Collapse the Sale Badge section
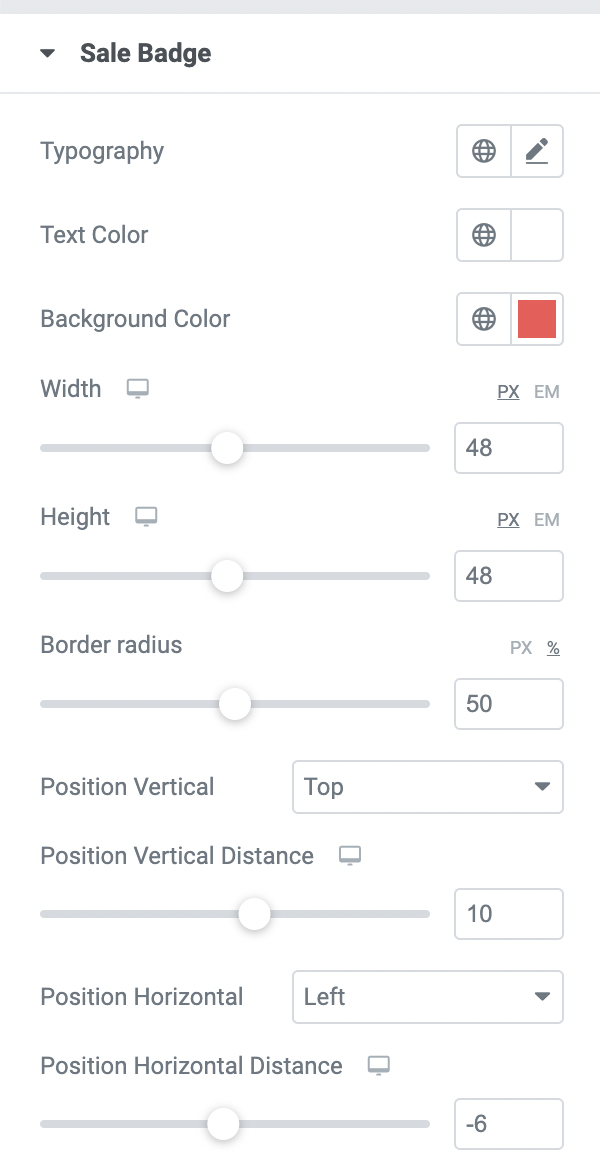 [x=48, y=53]
